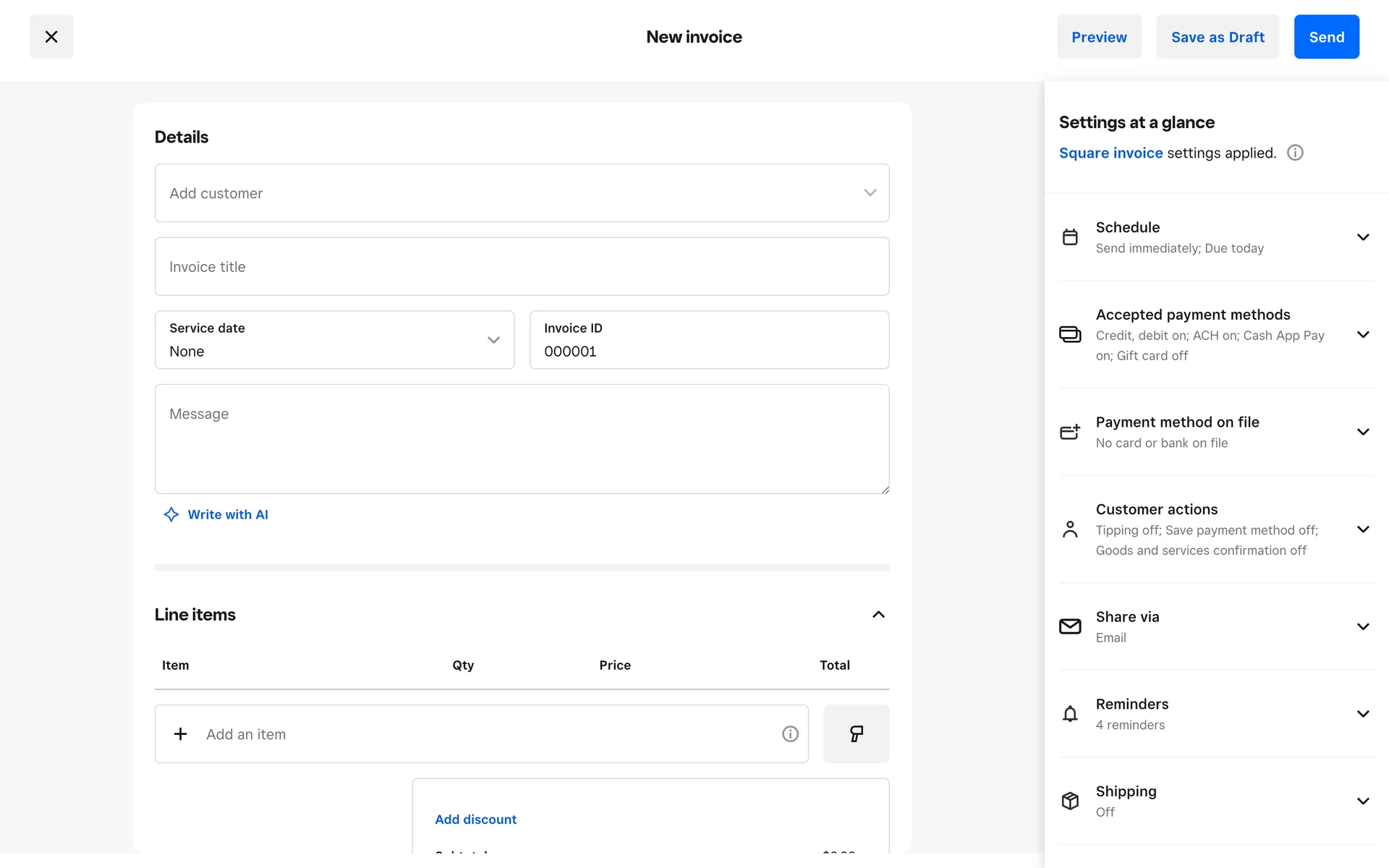Click the X icon to close the invoice
The height and width of the screenshot is (868, 1389).
click(x=51, y=37)
